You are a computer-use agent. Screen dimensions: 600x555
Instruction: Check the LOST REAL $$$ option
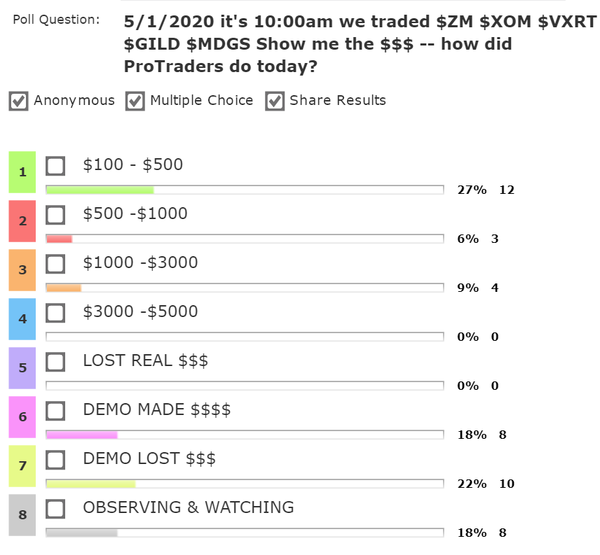(56, 362)
